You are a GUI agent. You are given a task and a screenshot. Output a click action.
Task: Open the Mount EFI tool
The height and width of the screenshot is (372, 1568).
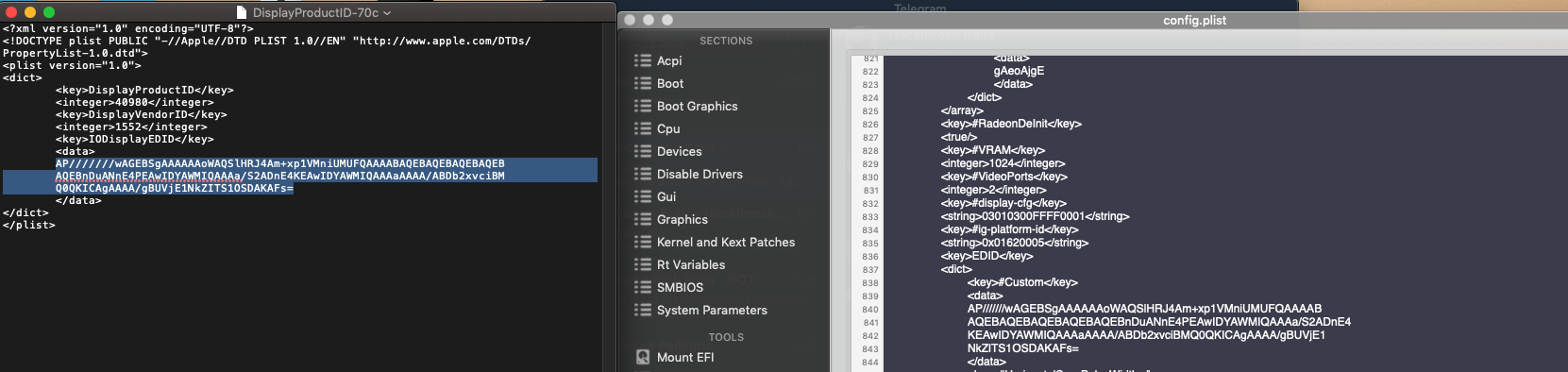pos(685,357)
